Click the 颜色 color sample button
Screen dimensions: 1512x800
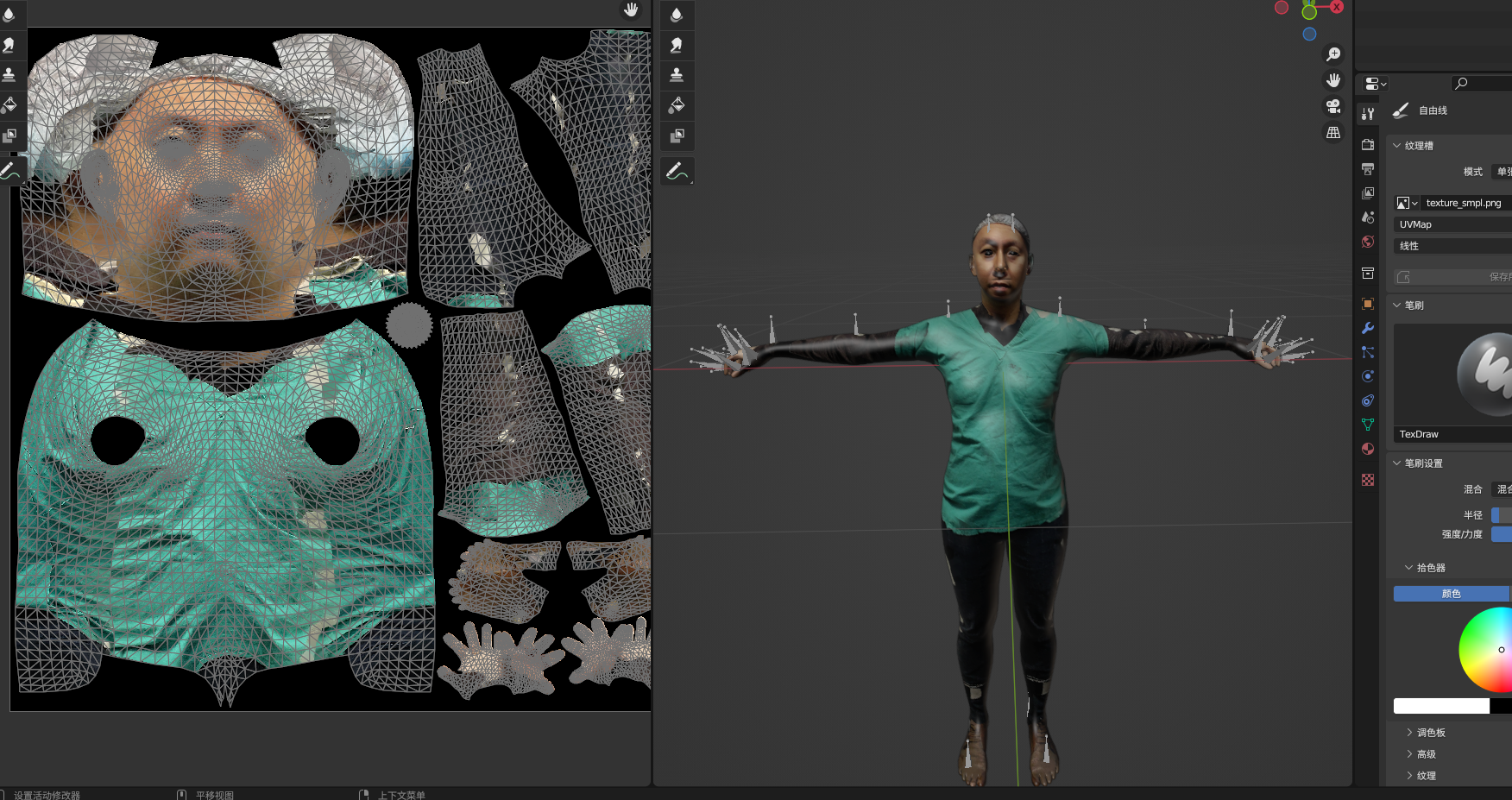click(1451, 594)
